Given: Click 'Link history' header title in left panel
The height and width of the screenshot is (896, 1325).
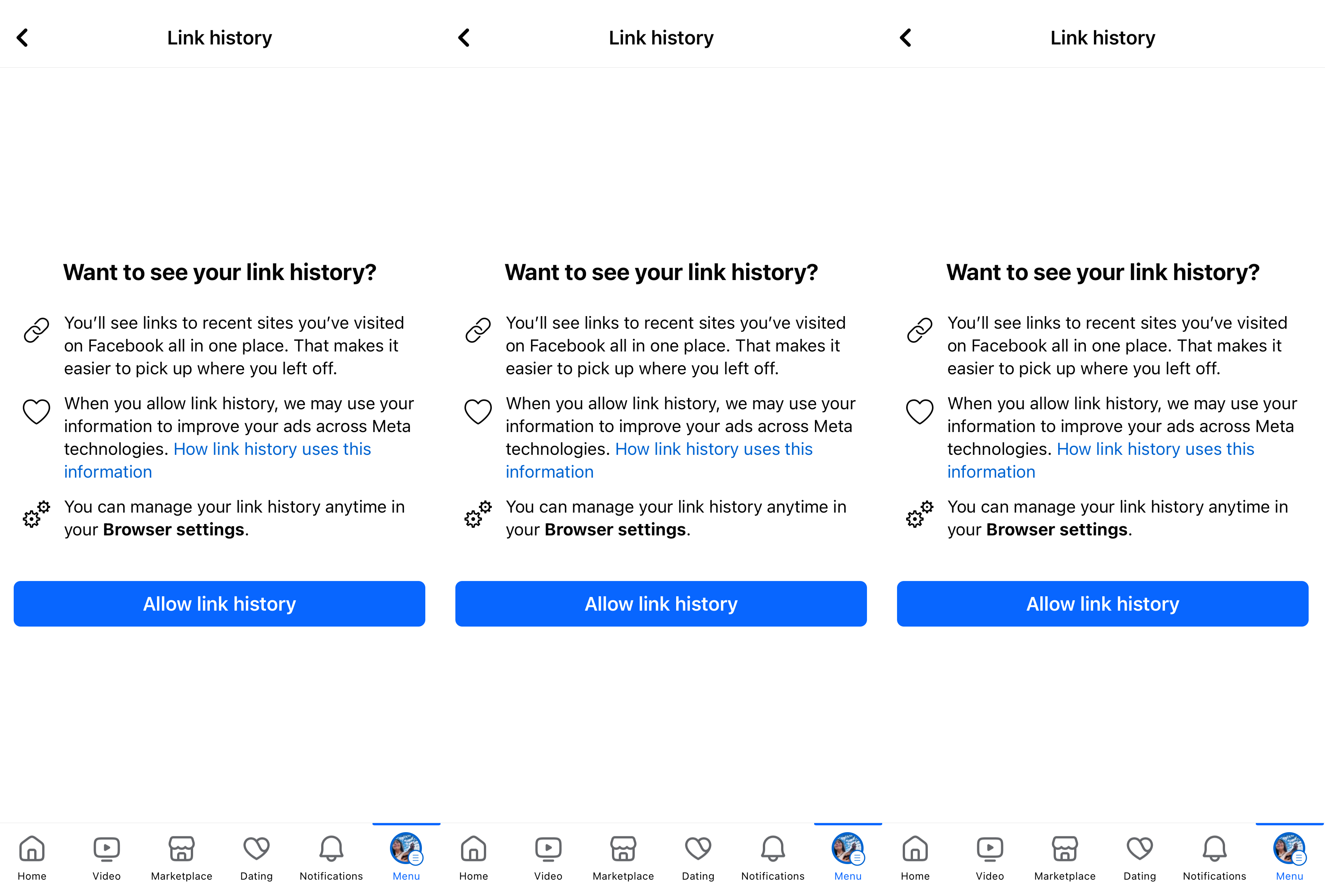Looking at the screenshot, I should [x=220, y=38].
